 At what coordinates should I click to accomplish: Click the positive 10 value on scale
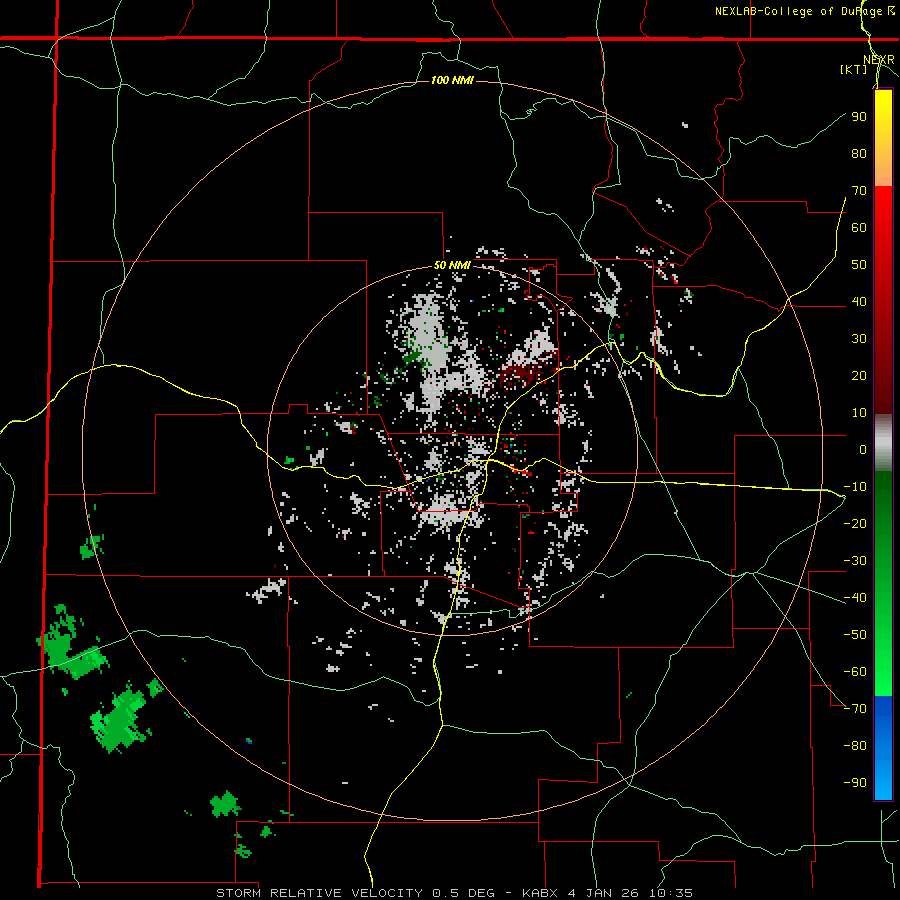tap(859, 413)
